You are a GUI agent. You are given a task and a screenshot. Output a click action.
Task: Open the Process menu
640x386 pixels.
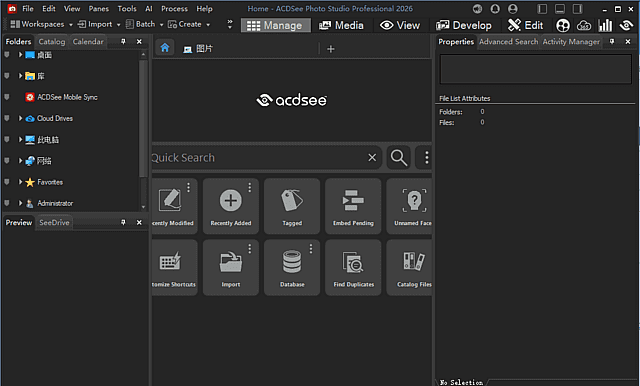click(x=174, y=9)
